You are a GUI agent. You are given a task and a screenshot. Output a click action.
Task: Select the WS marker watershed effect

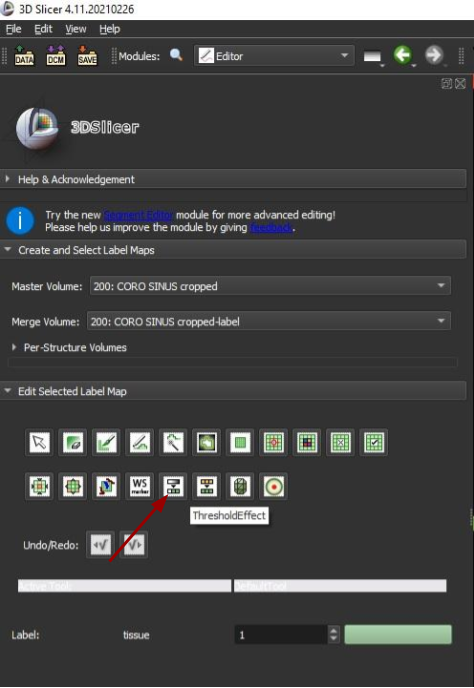140,486
